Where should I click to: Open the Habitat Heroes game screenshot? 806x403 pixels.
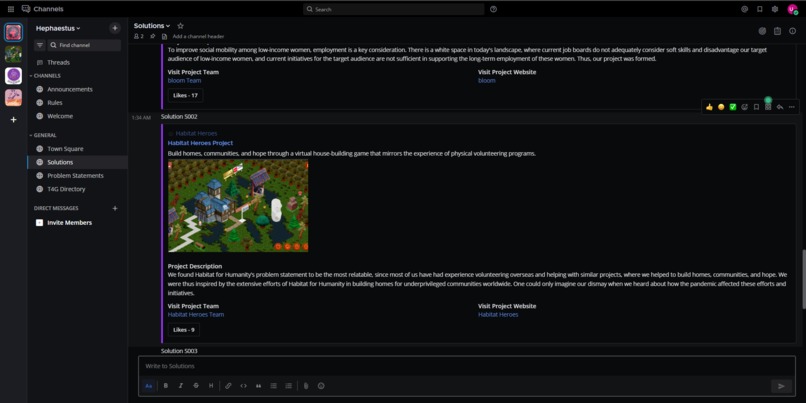[x=238, y=206]
